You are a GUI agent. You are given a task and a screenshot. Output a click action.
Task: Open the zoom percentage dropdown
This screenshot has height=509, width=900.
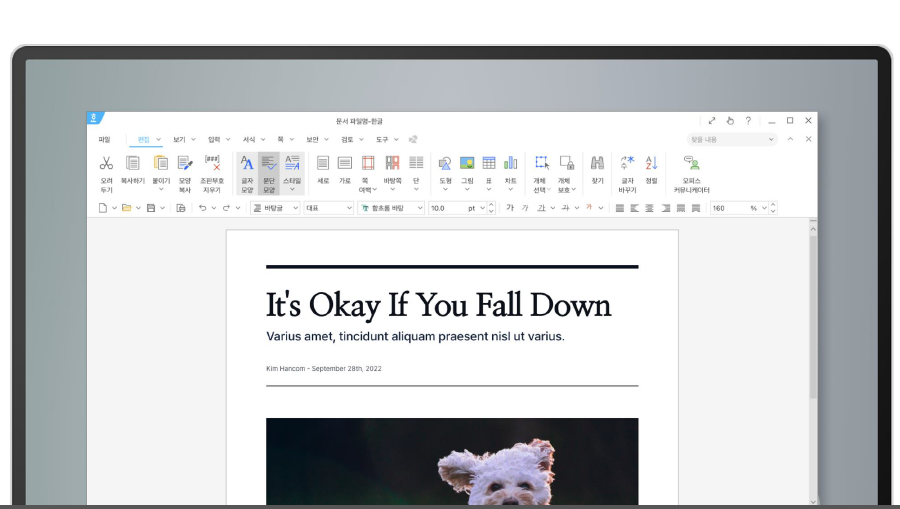pos(764,208)
